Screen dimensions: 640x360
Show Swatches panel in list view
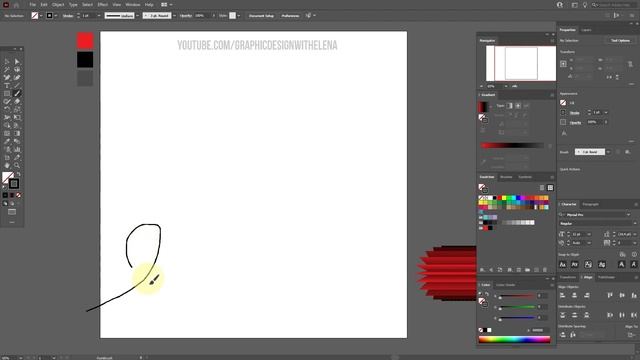click(x=542, y=188)
